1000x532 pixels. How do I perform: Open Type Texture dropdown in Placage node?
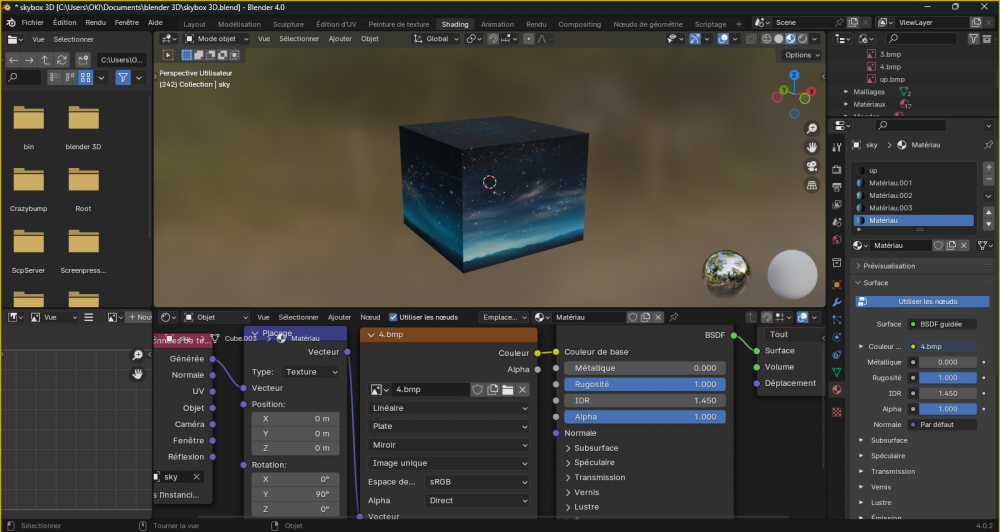coord(311,372)
